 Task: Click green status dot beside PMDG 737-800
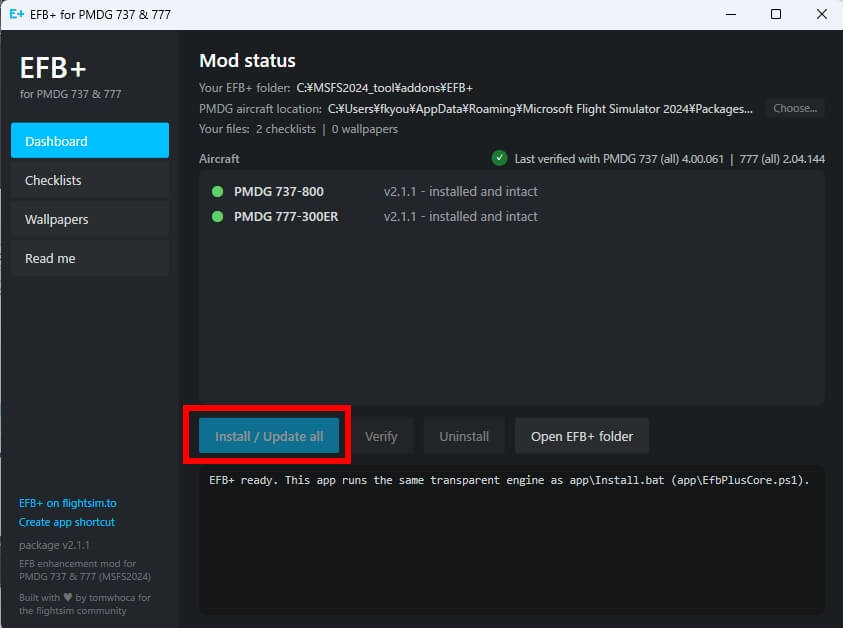click(x=217, y=191)
